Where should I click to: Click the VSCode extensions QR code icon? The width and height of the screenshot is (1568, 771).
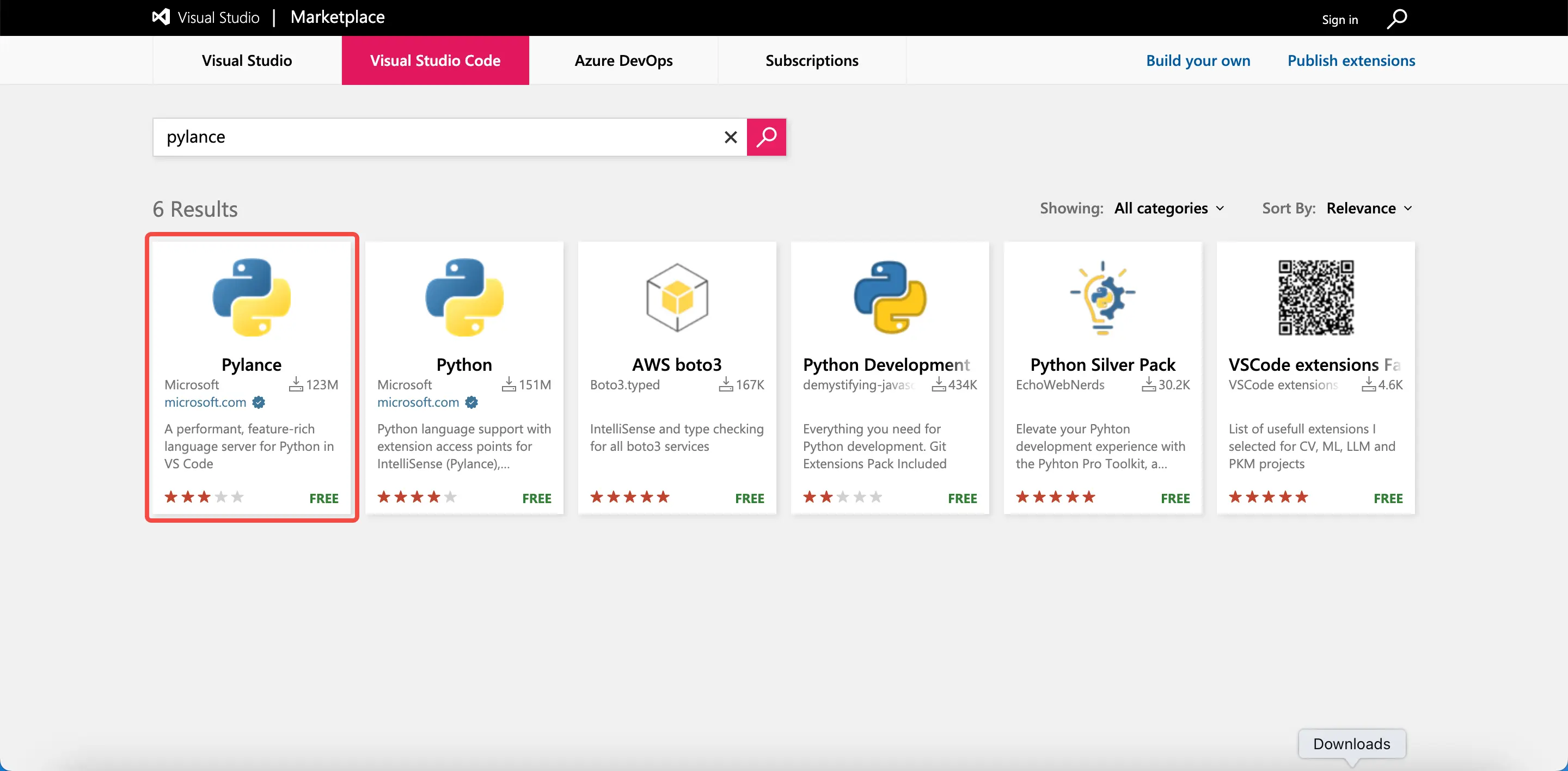pyautogui.click(x=1315, y=297)
